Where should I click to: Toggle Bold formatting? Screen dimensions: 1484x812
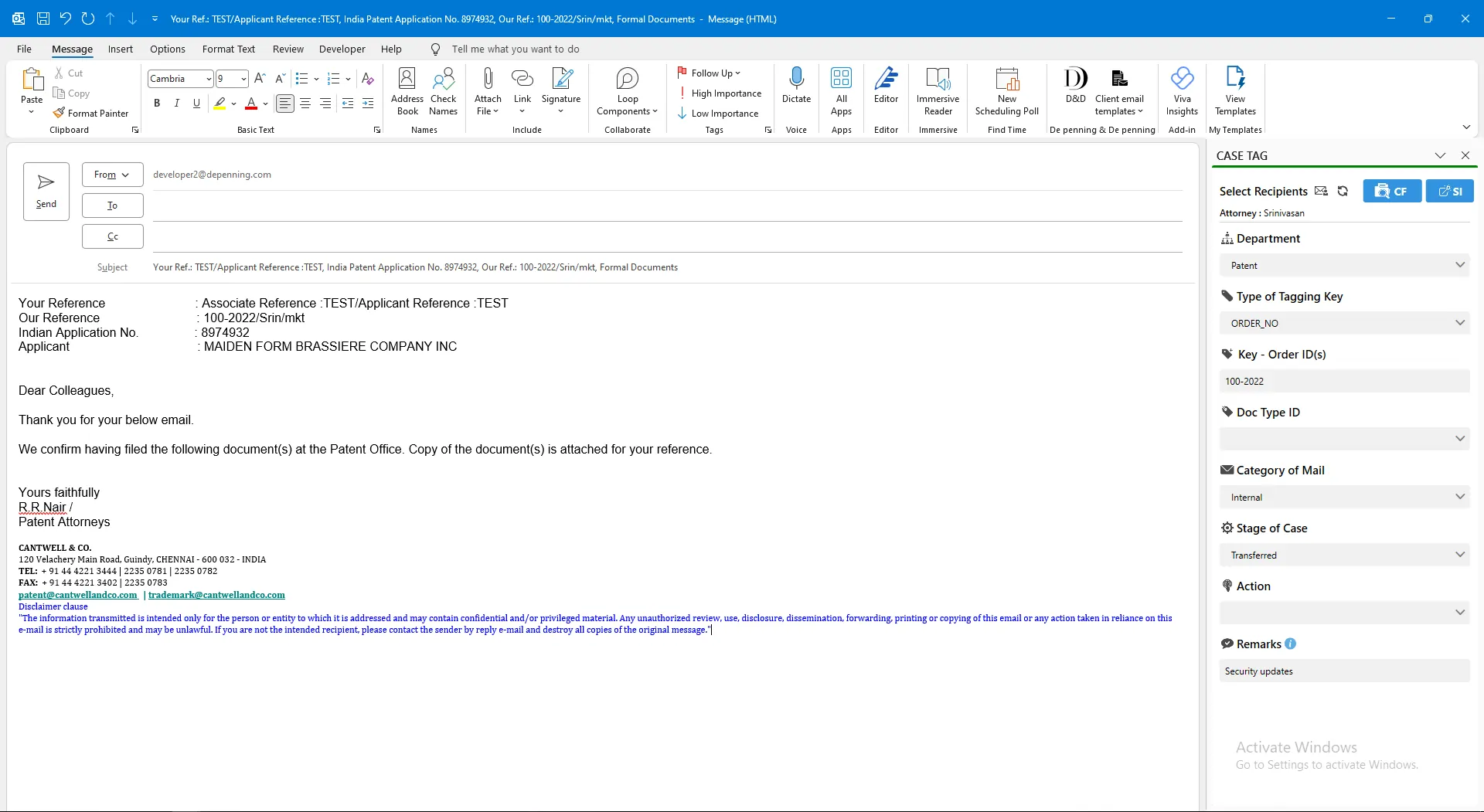click(157, 104)
